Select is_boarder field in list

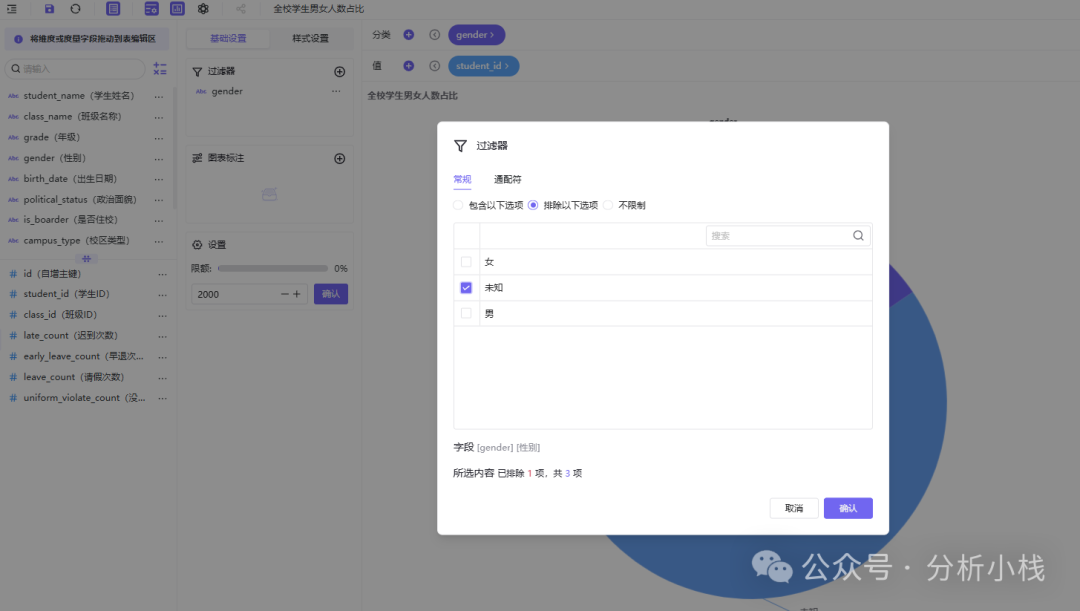pos(70,220)
